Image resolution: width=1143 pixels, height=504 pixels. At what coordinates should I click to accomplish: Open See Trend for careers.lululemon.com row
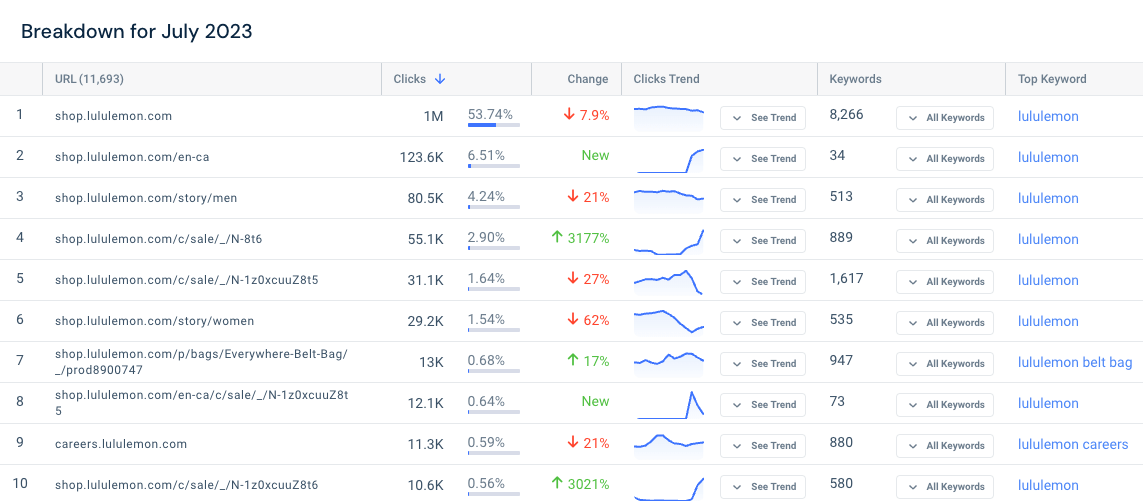pos(762,445)
